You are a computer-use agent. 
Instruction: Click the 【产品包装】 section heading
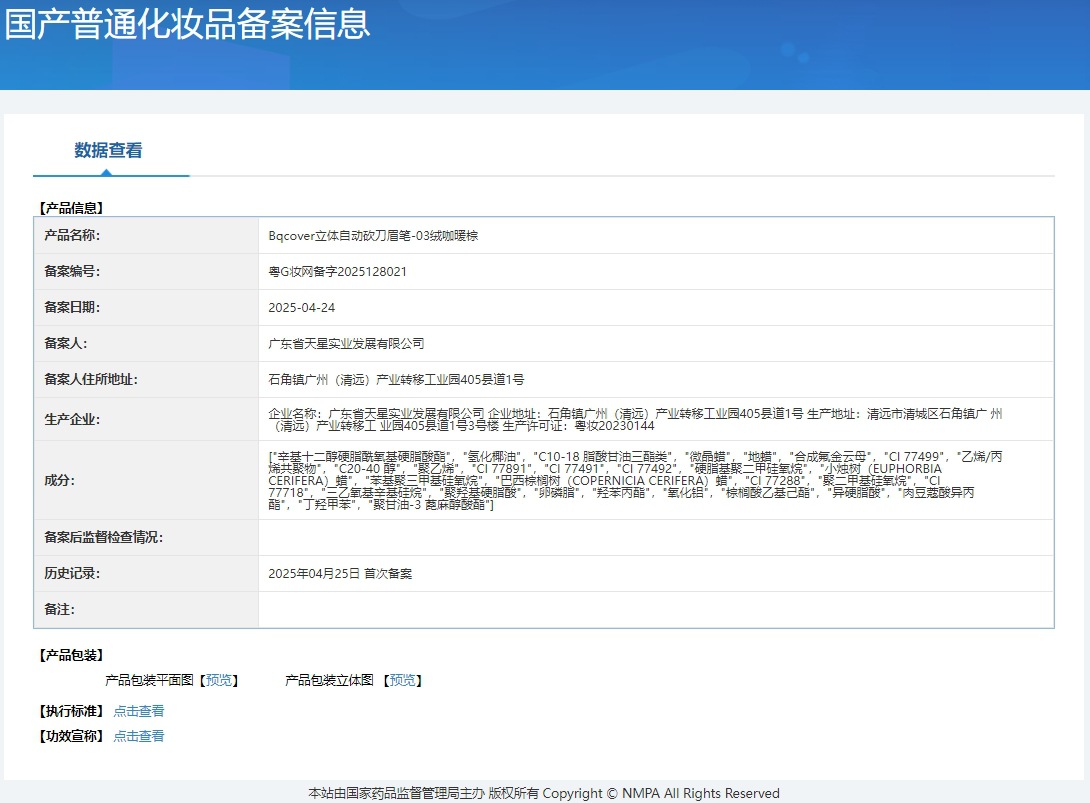(72, 655)
